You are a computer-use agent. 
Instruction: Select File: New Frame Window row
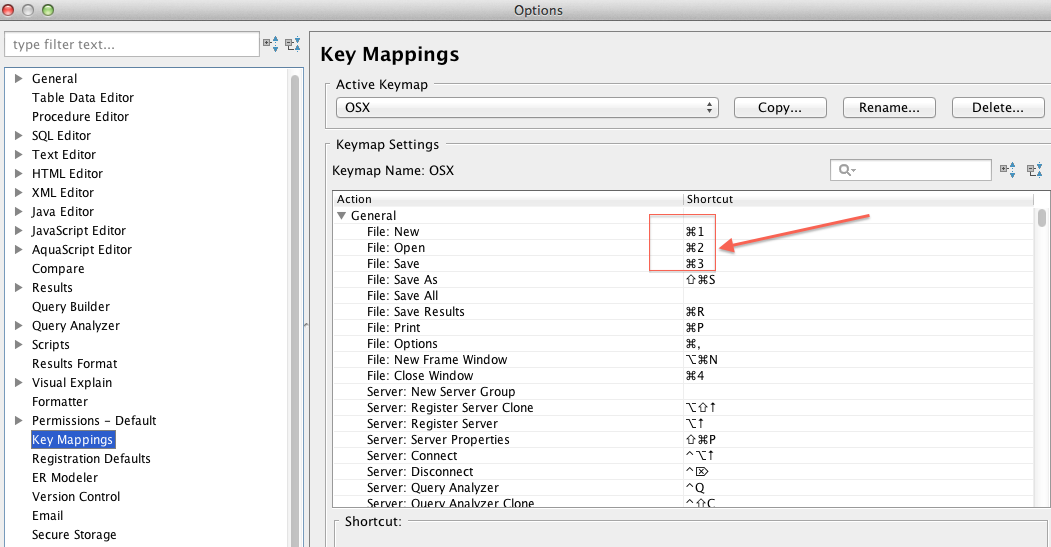683,360
